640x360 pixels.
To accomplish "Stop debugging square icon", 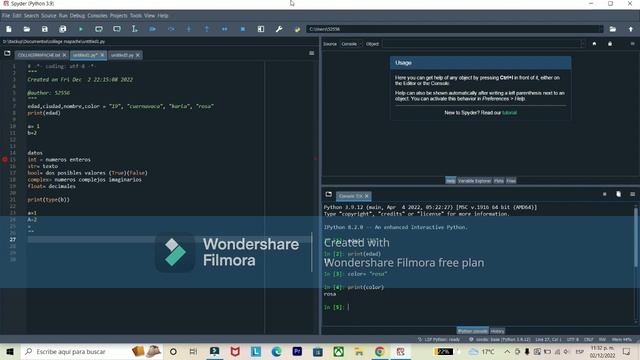I will point(243,29).
